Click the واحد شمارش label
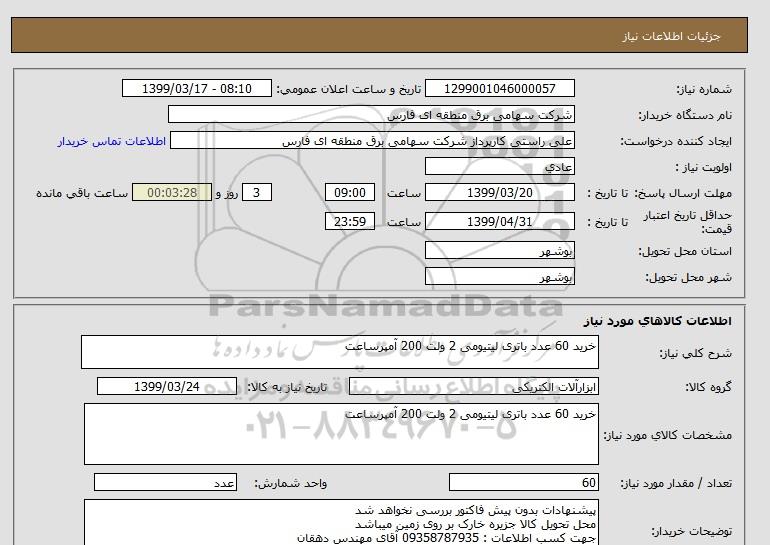Viewport: 770px width, 545px height. 291,484
